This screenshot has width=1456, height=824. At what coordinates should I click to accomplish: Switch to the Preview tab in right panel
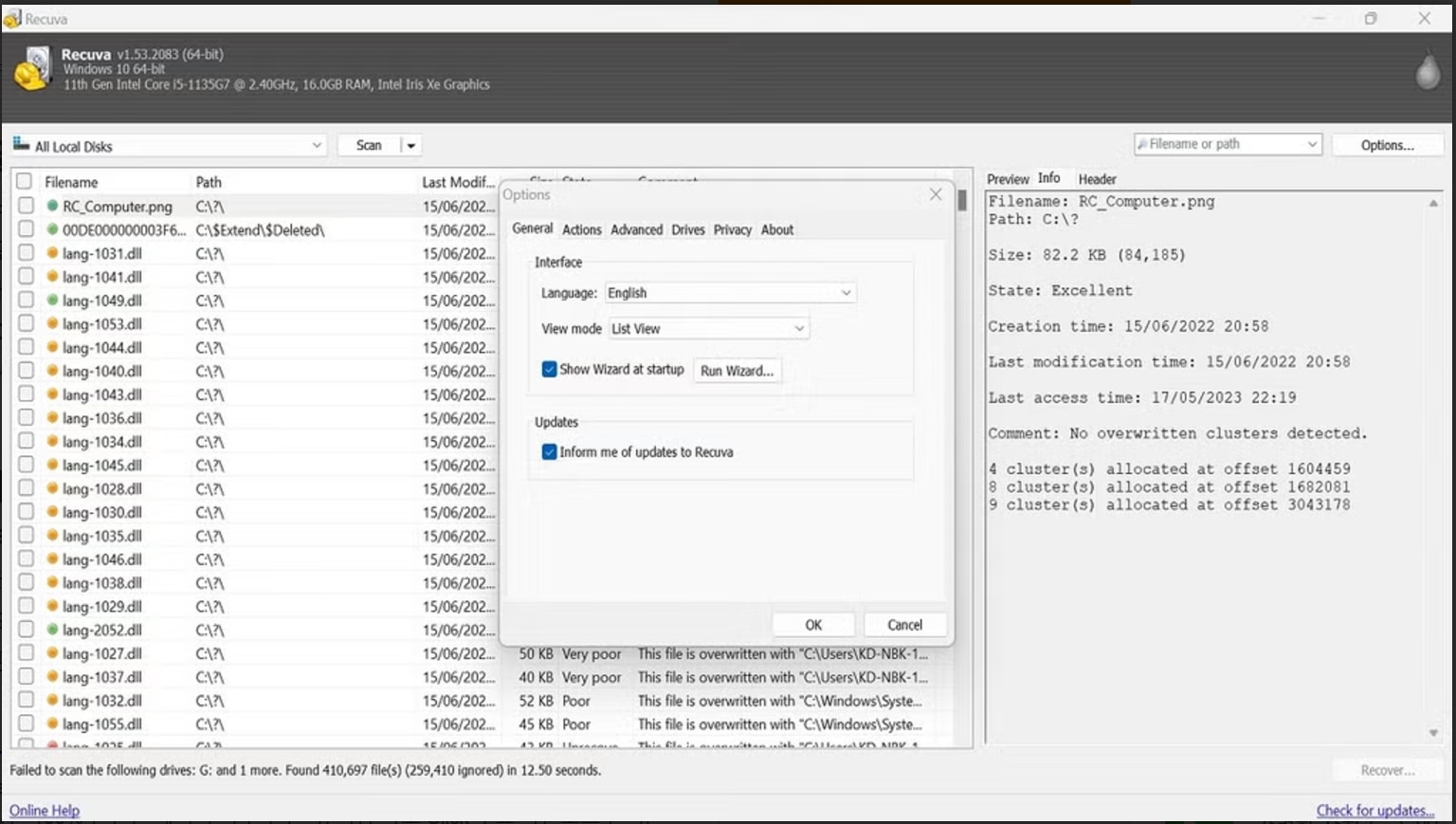(x=1008, y=179)
